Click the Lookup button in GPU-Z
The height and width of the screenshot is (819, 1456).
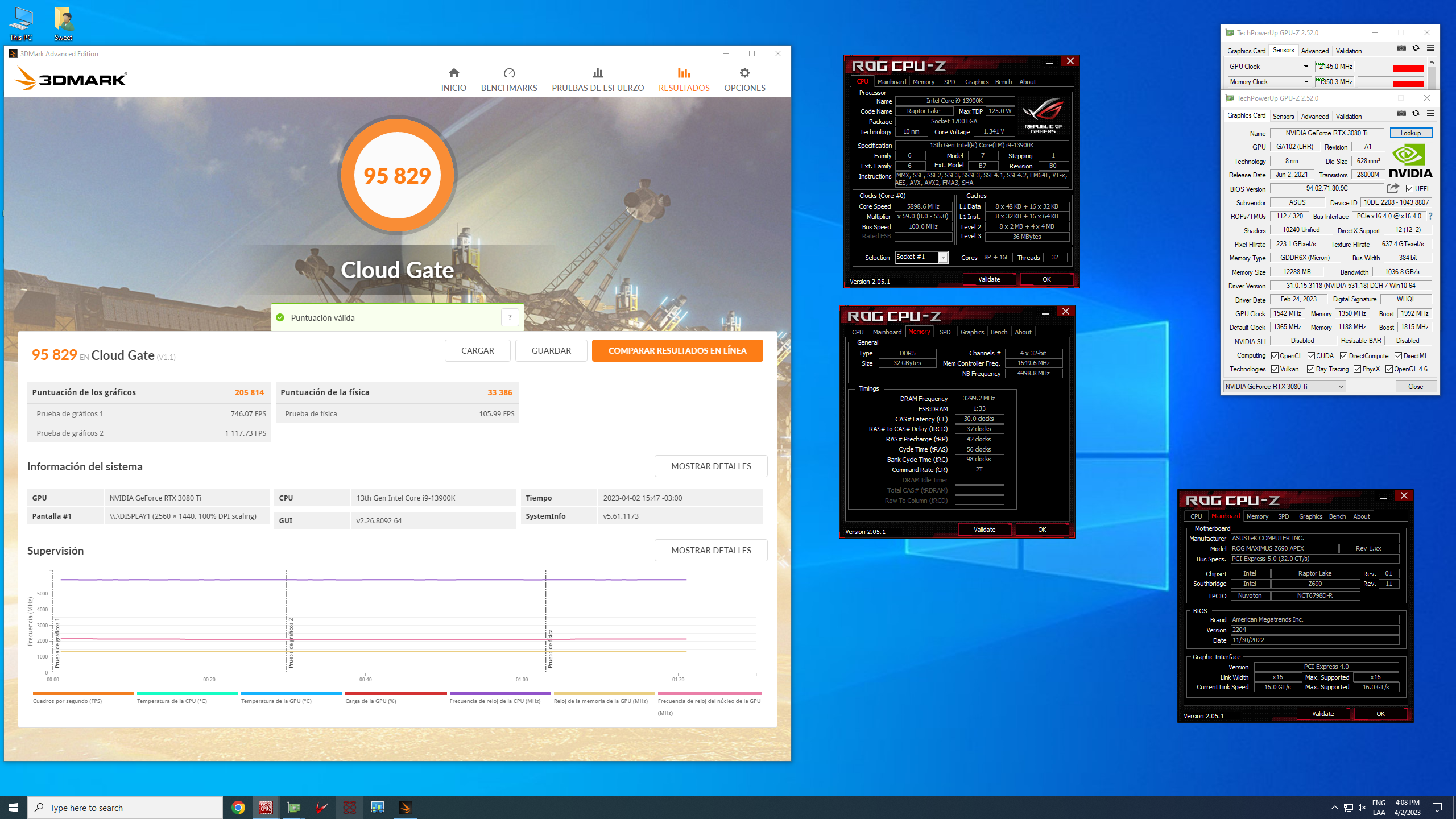tap(1410, 133)
